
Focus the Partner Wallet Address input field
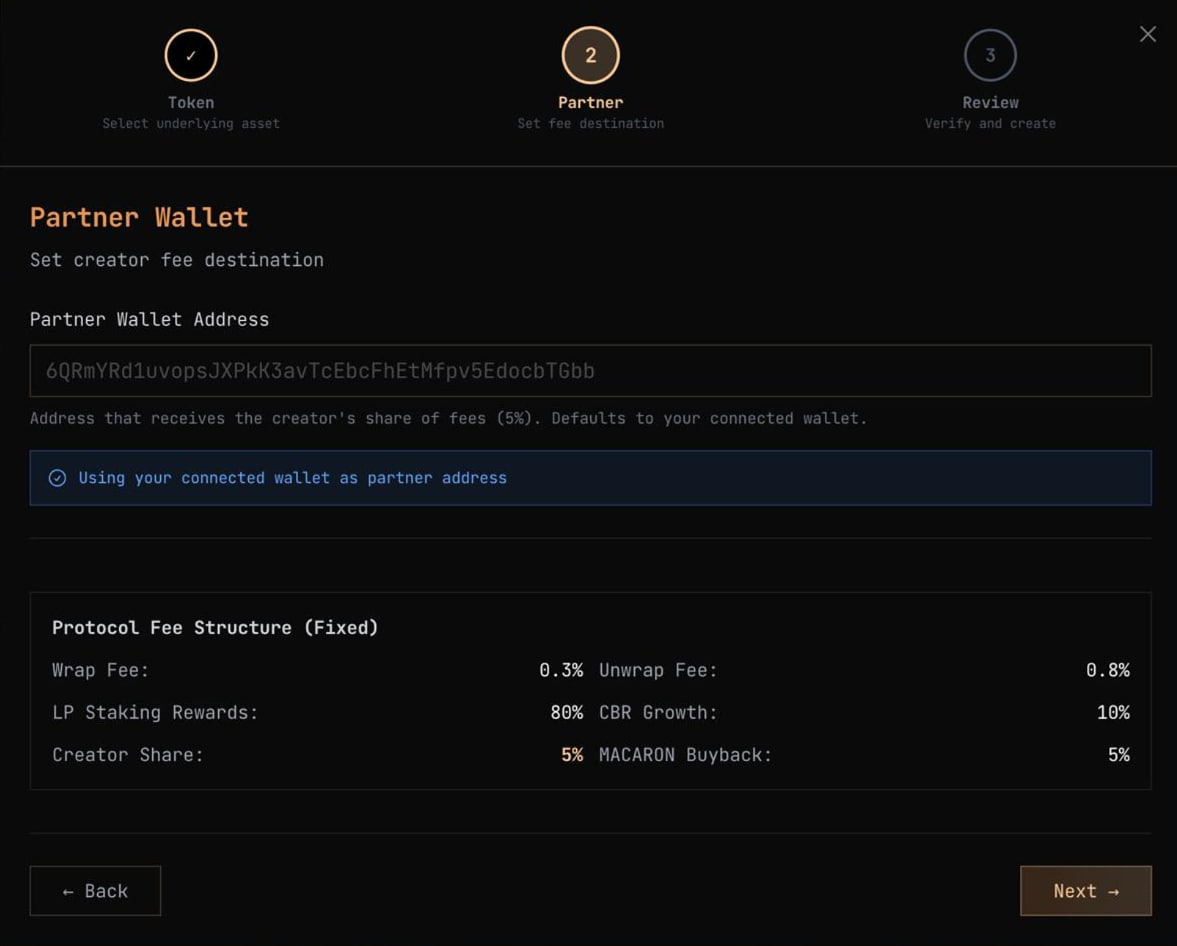tap(590, 371)
